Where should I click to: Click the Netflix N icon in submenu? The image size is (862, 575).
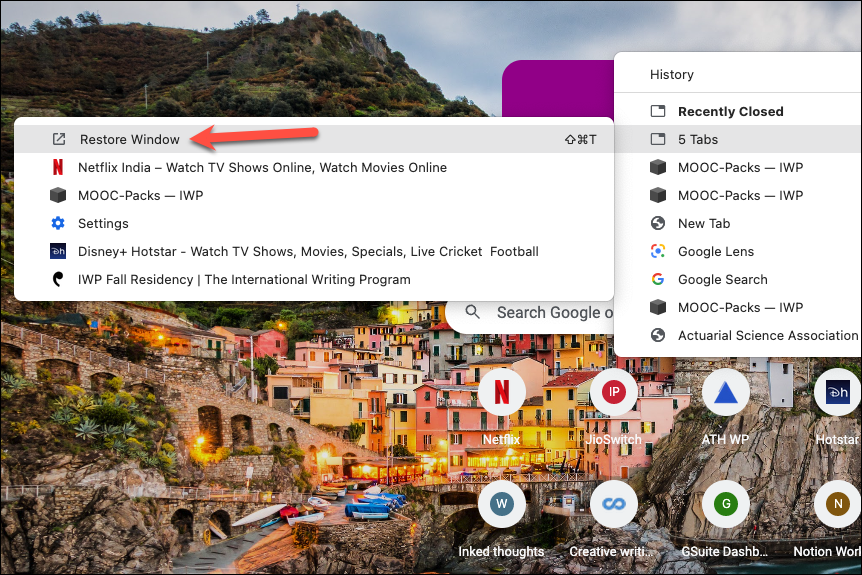[x=58, y=167]
